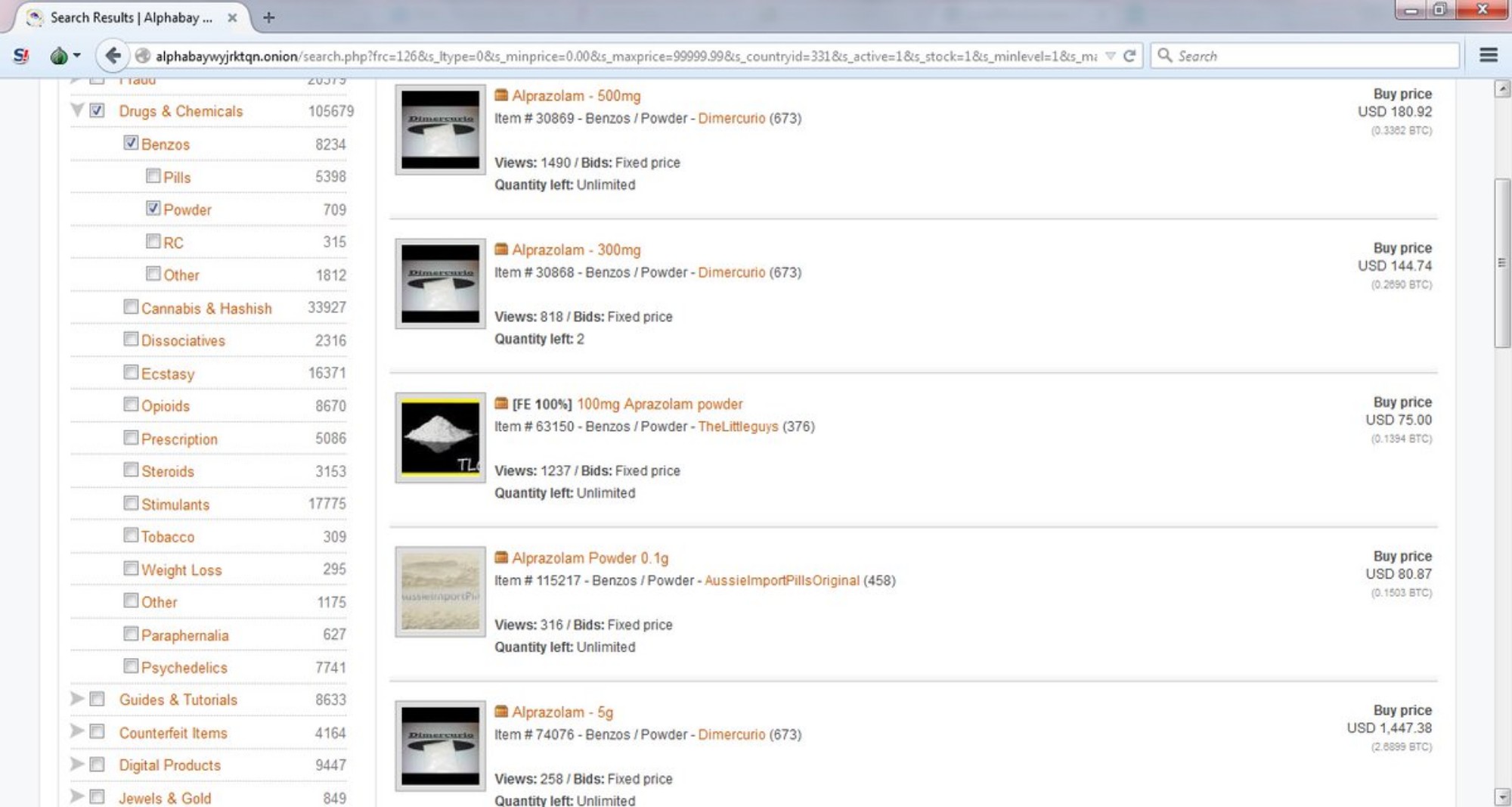The width and height of the screenshot is (1512, 807).
Task: Open a new tab with the plus icon
Action: point(268,17)
